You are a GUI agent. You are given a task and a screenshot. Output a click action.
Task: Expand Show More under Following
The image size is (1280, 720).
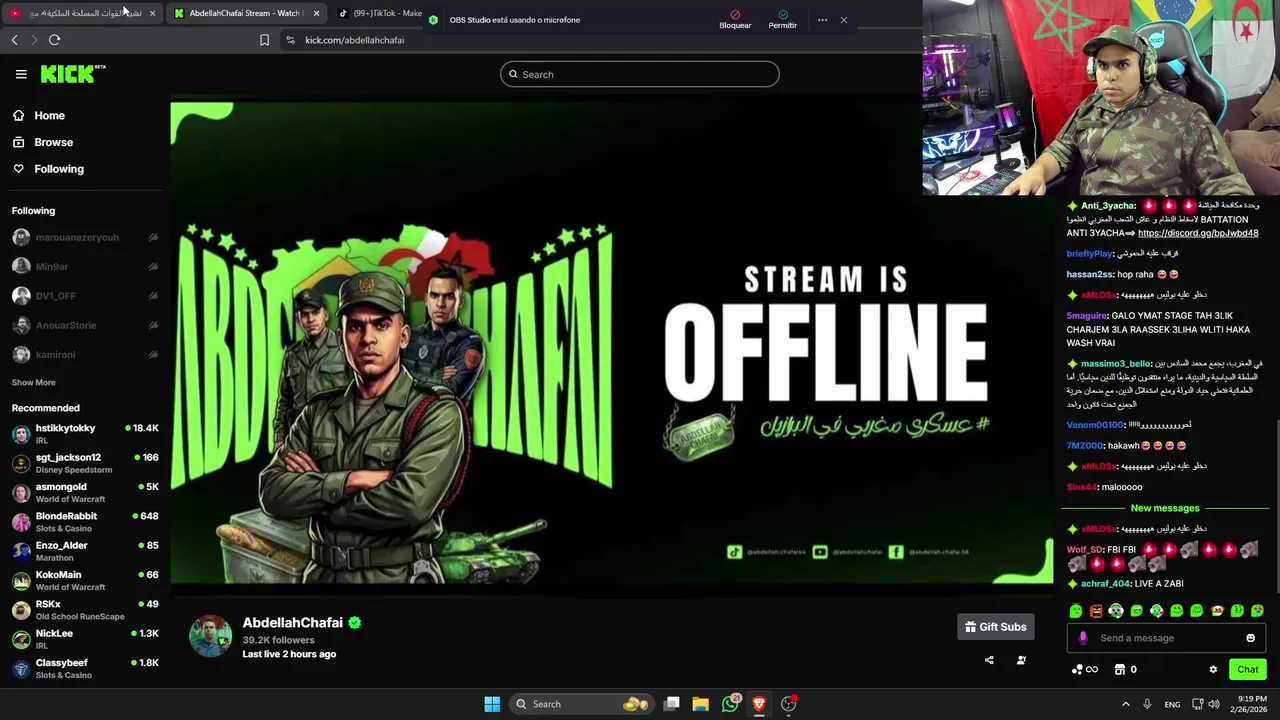[33, 382]
